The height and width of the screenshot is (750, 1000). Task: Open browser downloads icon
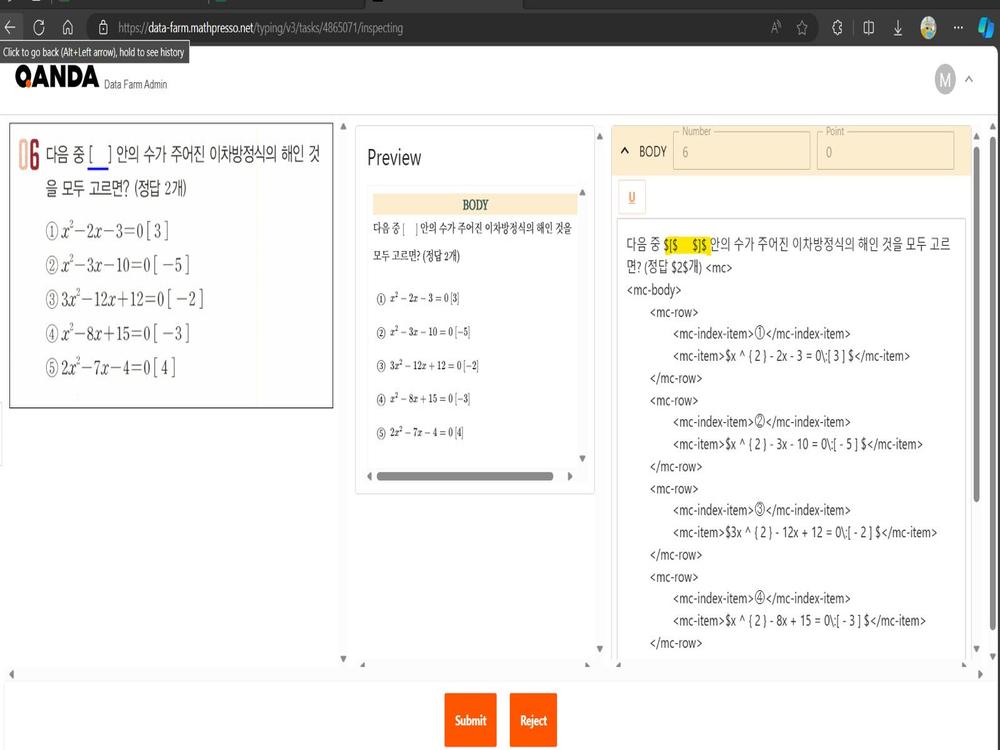897,27
